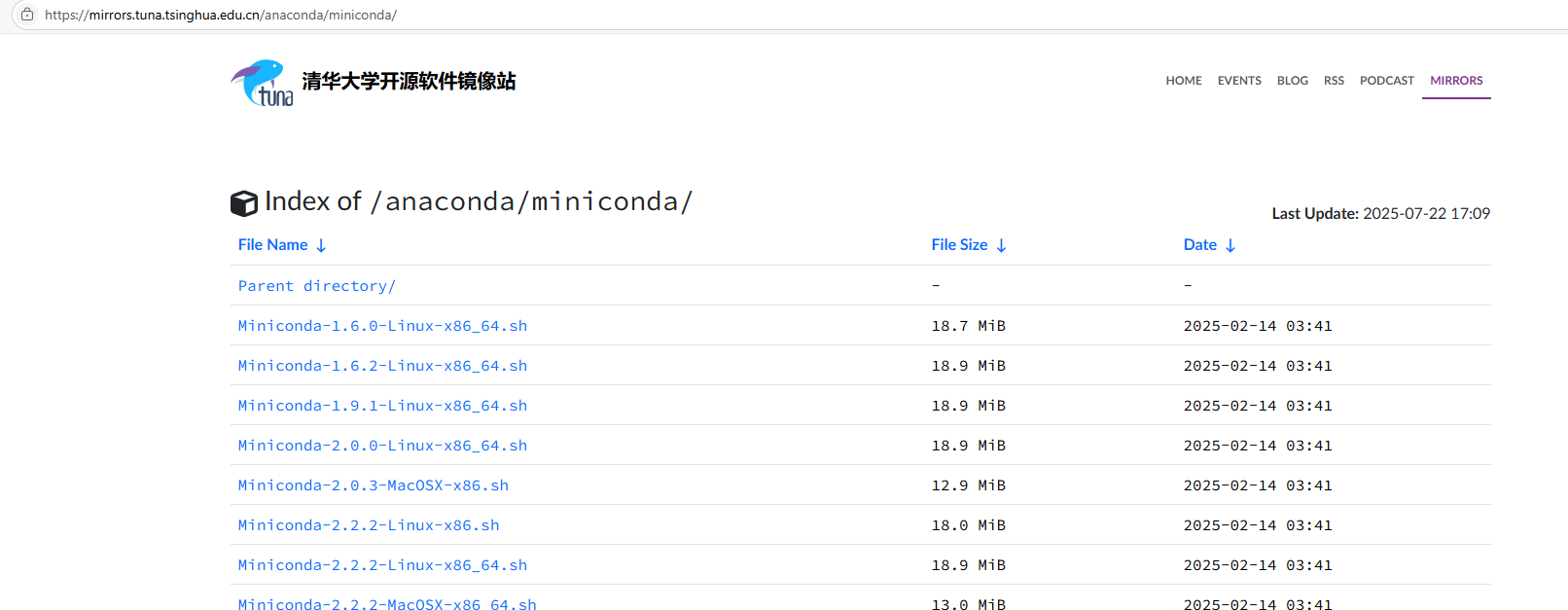Viewport: 1568px width, 610px height.
Task: Click the browser address bar URL
Action: [221, 15]
